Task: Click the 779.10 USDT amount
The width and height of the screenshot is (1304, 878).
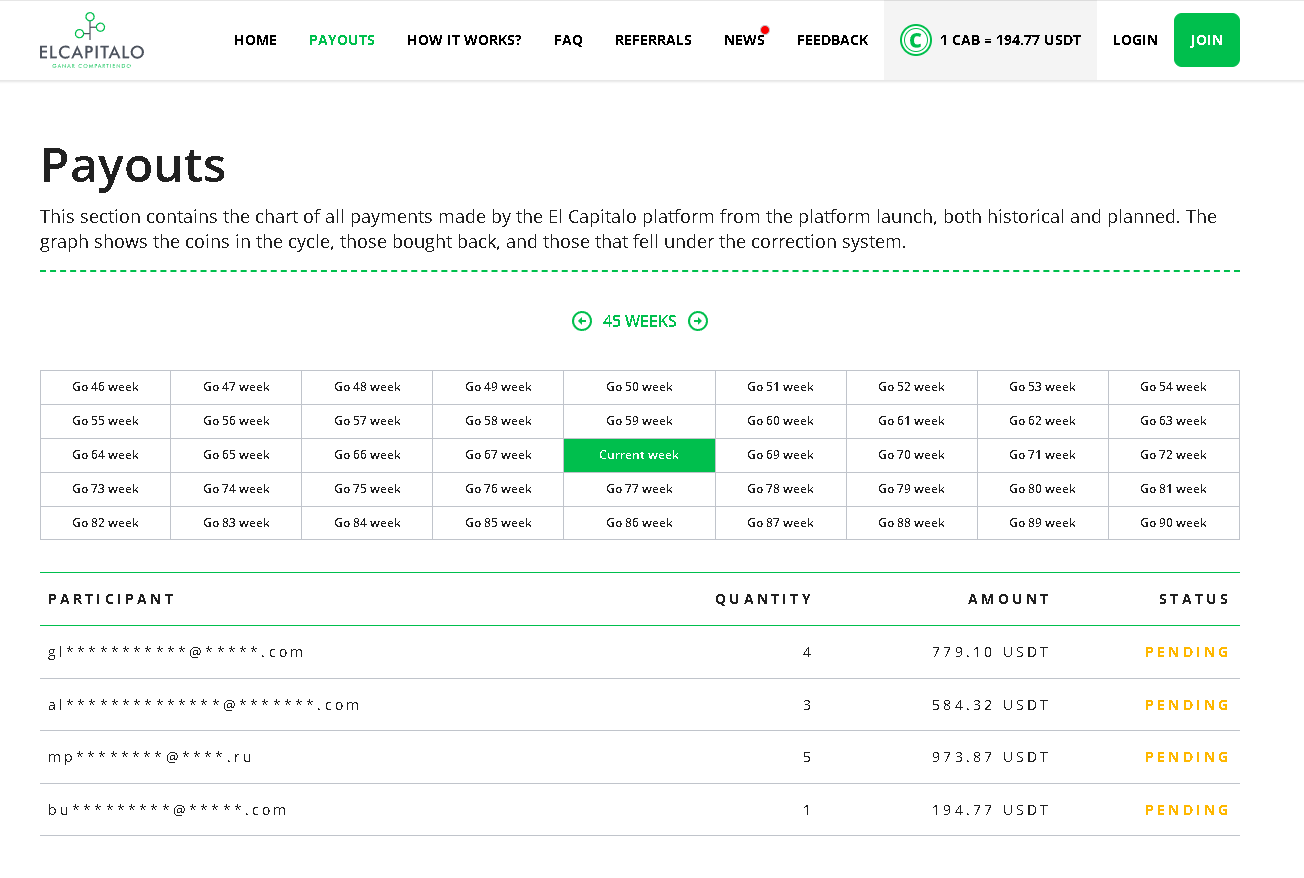Action: (990, 652)
